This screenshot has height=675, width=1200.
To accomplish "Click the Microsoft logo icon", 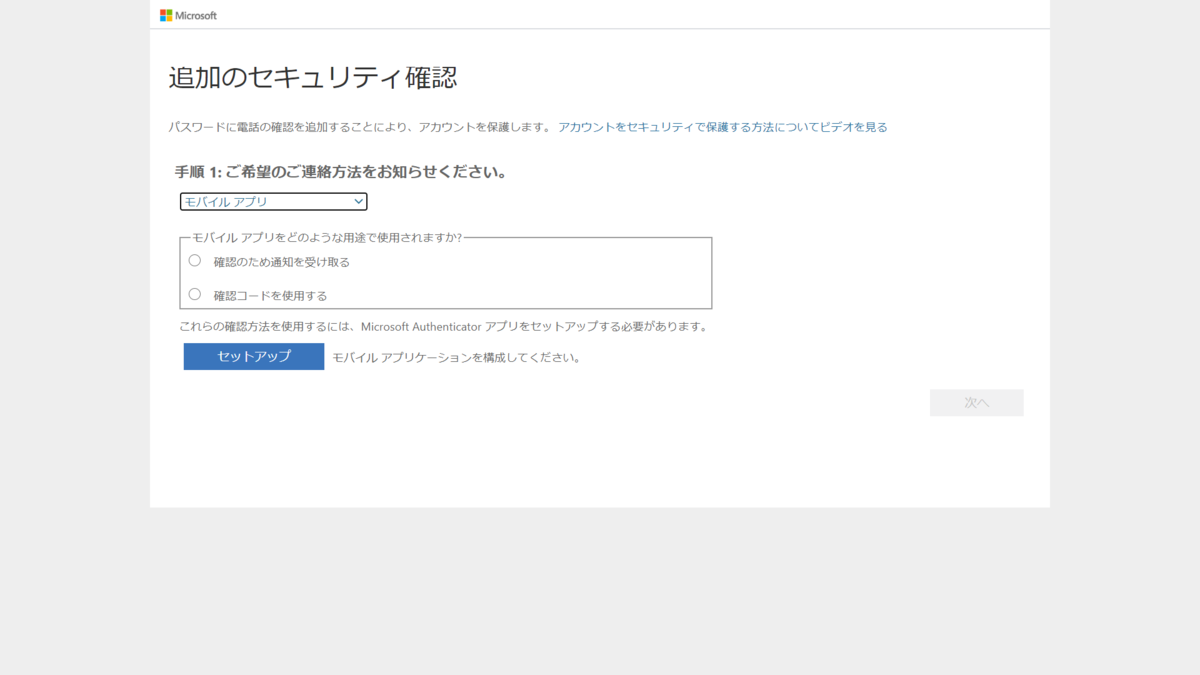I will [166, 15].
